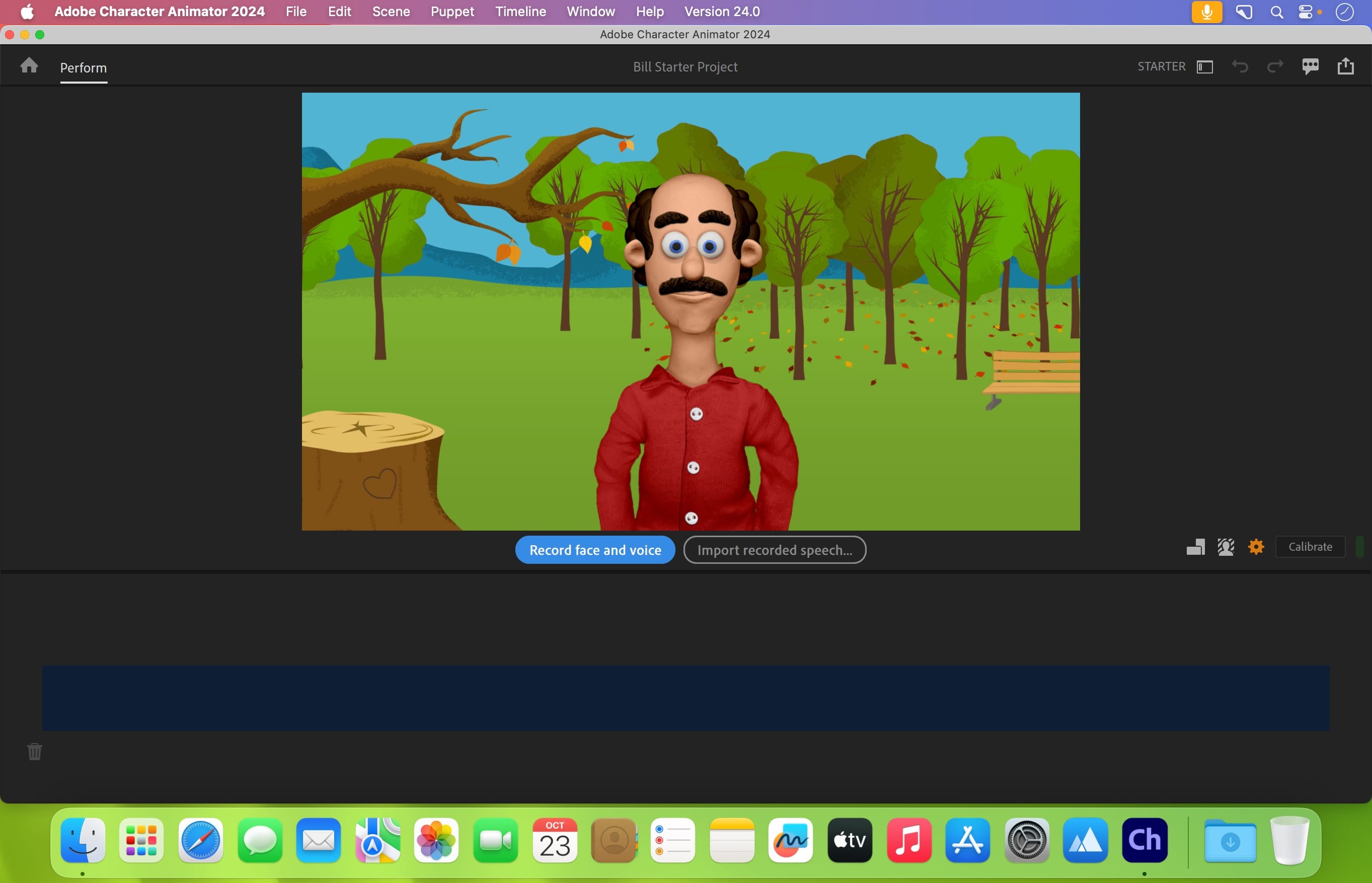This screenshot has height=883, width=1372.
Task: Click the STARTER mode label
Action: coord(1161,66)
